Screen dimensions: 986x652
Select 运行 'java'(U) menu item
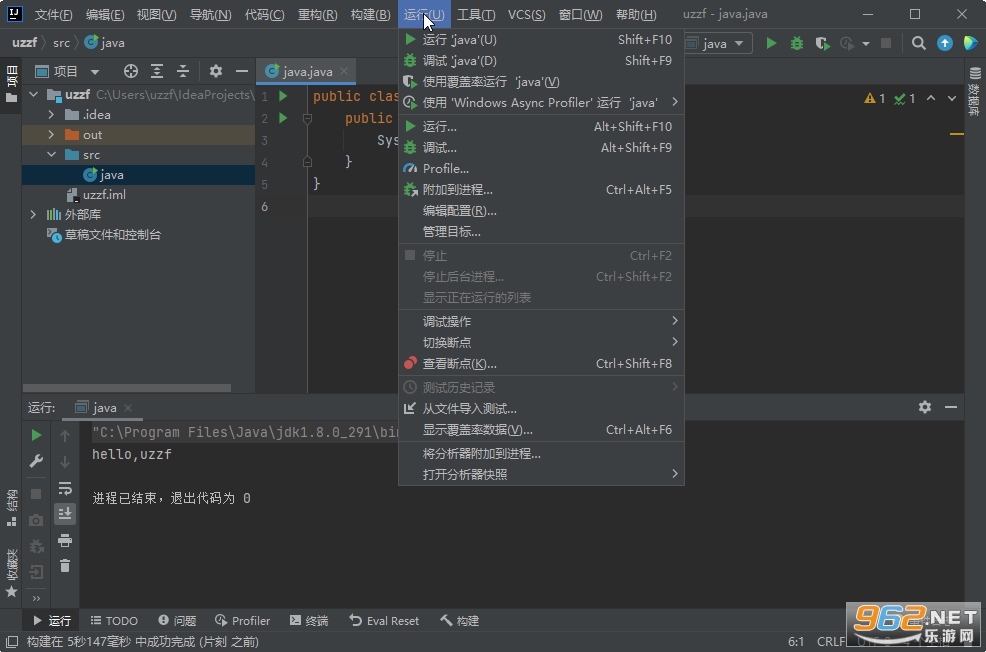(x=541, y=40)
